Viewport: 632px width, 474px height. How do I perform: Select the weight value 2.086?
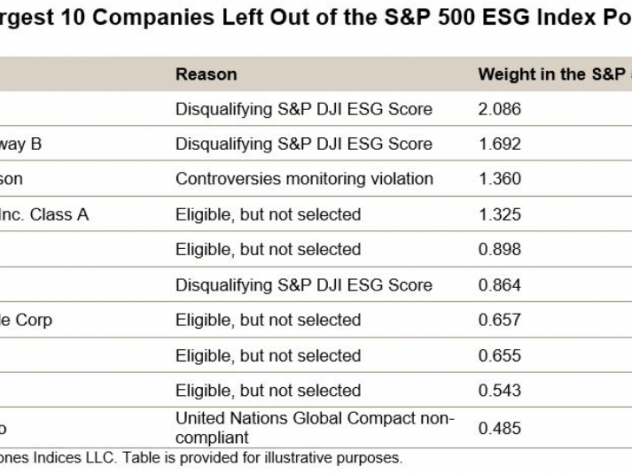[x=499, y=109]
